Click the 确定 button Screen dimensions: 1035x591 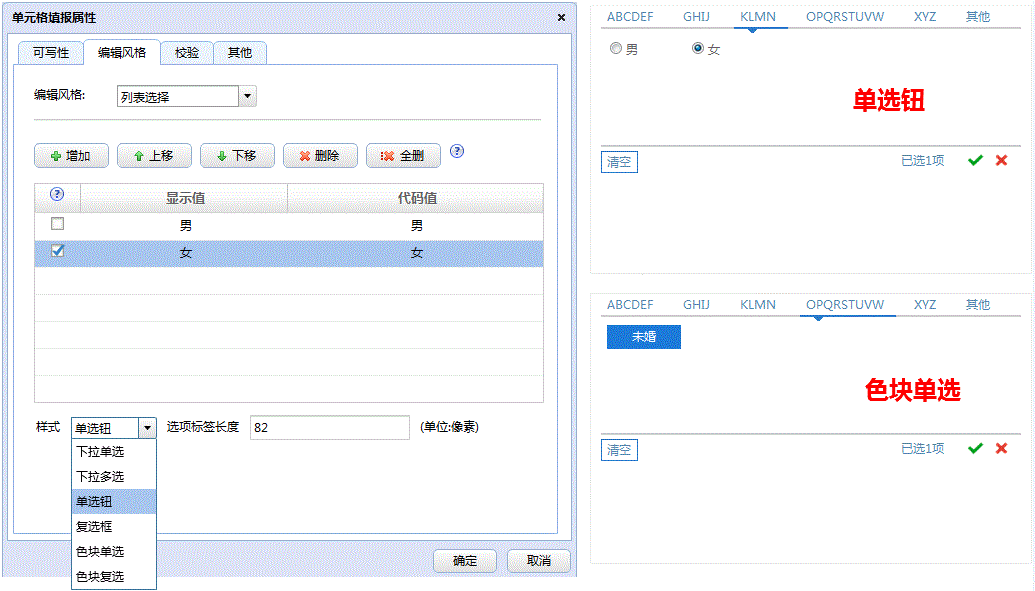(x=465, y=561)
